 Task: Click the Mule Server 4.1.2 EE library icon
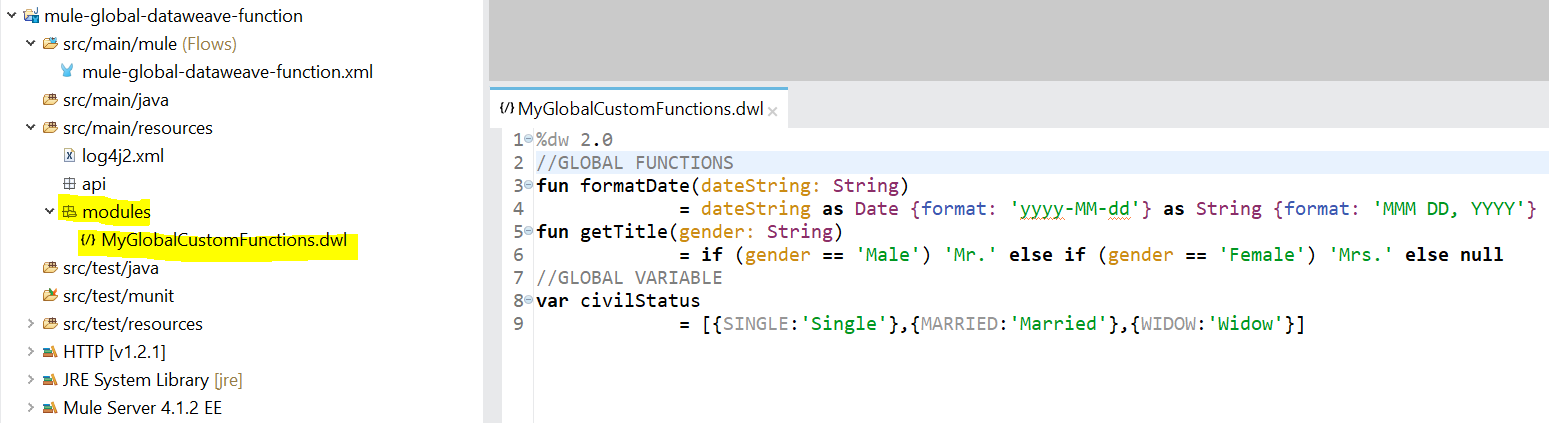[x=49, y=408]
